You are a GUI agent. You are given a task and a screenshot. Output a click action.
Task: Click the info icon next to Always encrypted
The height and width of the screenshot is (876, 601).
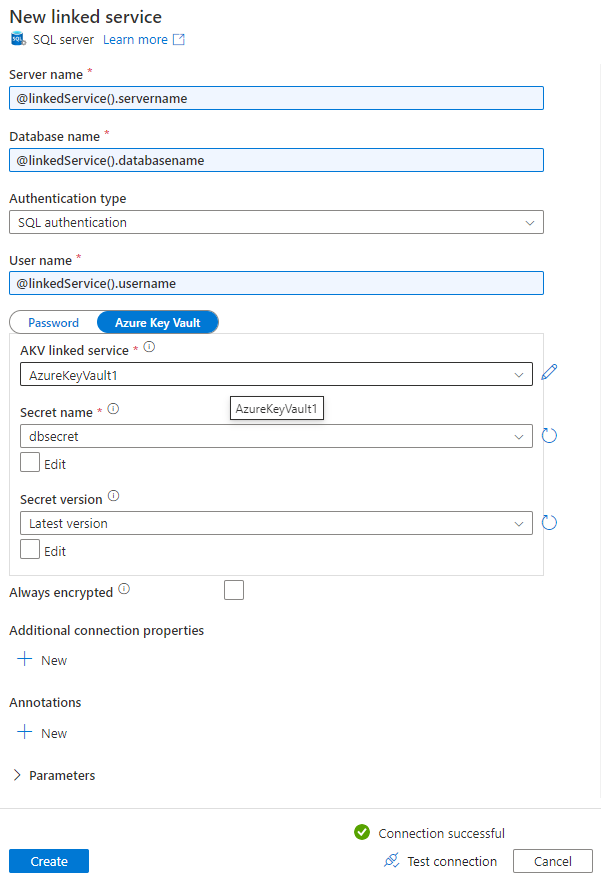pyautogui.click(x=124, y=588)
